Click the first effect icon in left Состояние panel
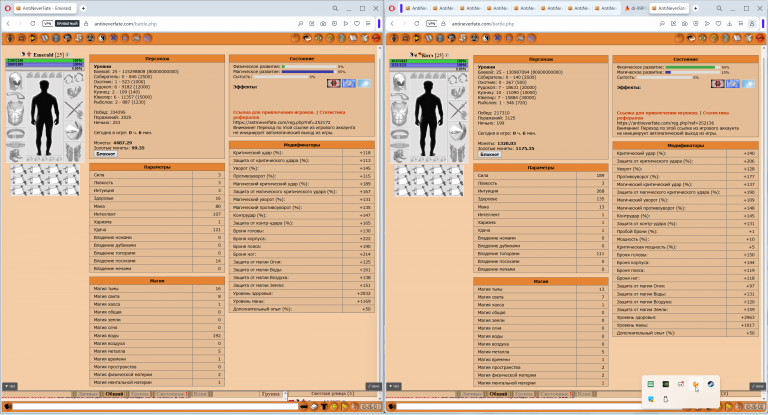The image size is (768, 415). tap(334, 83)
